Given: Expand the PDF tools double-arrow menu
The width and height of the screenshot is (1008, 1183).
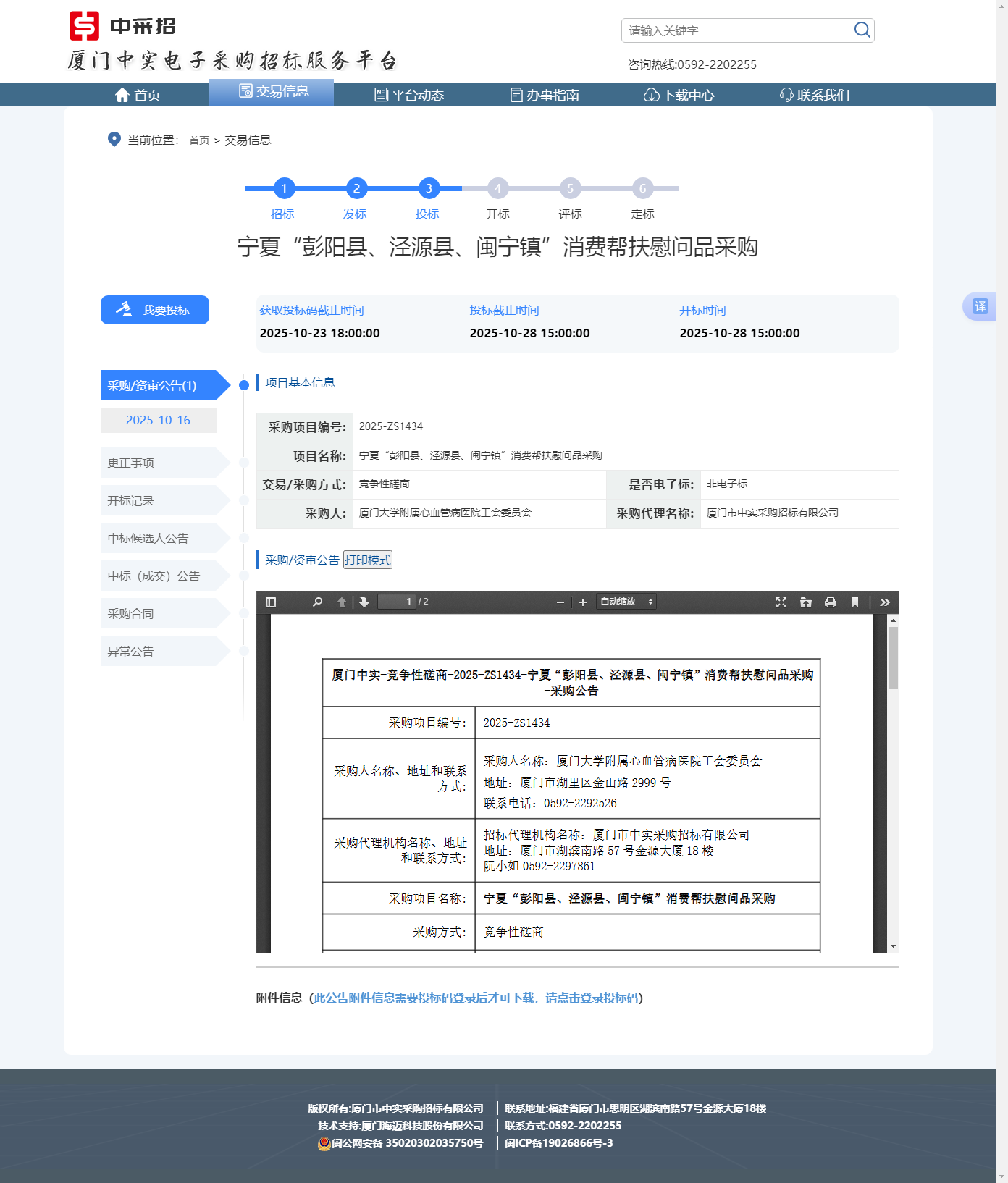Looking at the screenshot, I should pos(885,602).
